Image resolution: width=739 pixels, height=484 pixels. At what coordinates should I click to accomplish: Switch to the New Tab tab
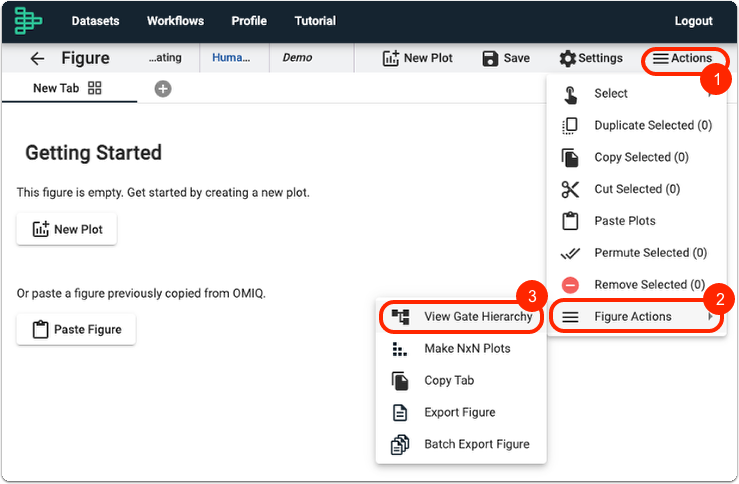coord(56,88)
